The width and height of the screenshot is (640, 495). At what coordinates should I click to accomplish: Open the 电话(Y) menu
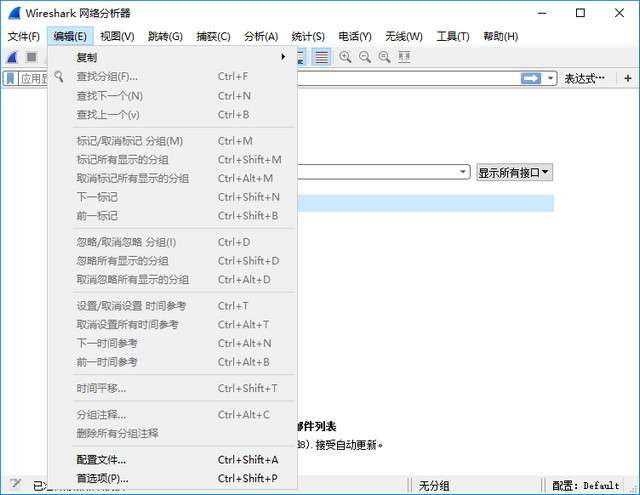point(355,36)
